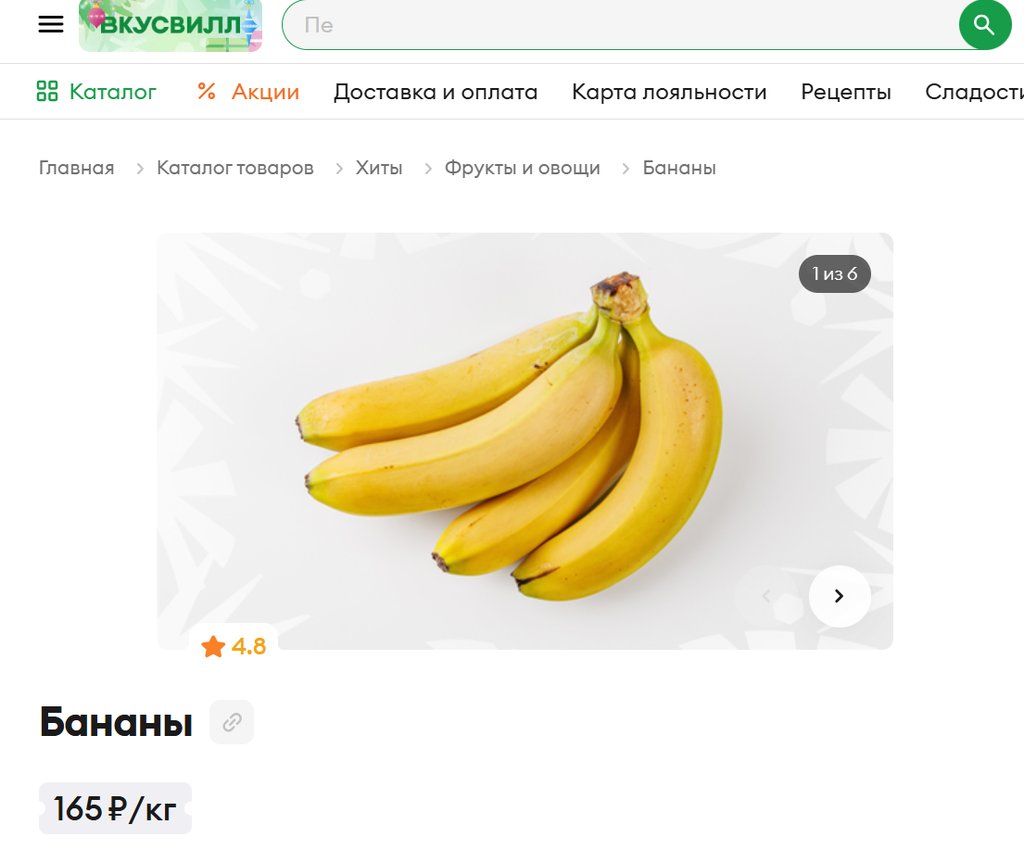1024x850 pixels.
Task: Focus the search input field
Action: coord(620,25)
